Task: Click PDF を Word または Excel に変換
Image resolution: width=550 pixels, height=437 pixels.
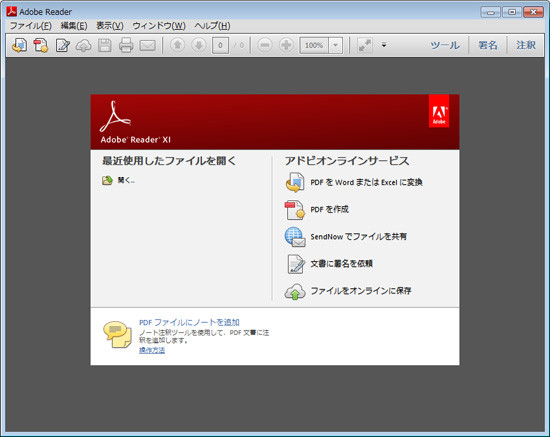Action: click(366, 182)
